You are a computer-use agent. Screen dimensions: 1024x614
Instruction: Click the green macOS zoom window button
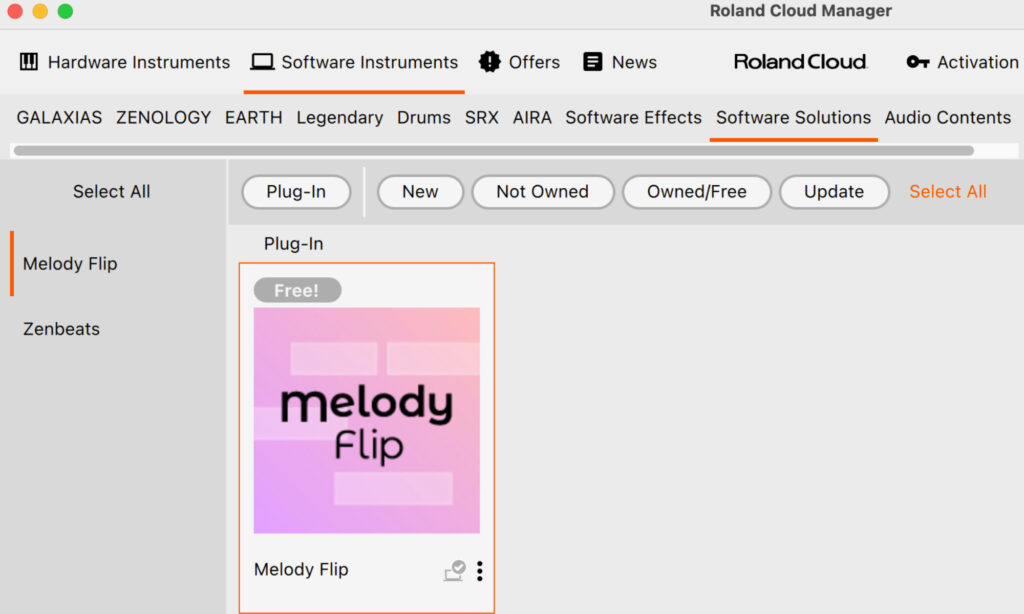pyautogui.click(x=65, y=11)
